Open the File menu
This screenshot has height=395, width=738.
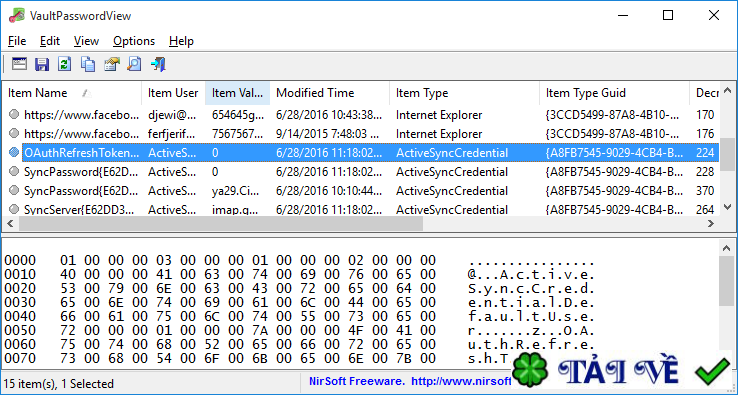coord(17,41)
